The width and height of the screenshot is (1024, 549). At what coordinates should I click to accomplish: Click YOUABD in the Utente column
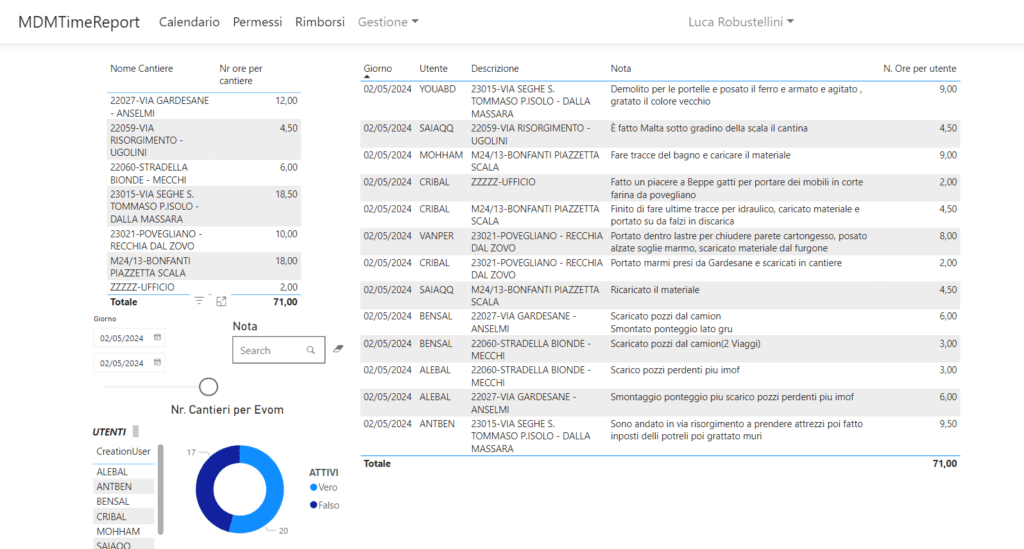[x=438, y=89]
